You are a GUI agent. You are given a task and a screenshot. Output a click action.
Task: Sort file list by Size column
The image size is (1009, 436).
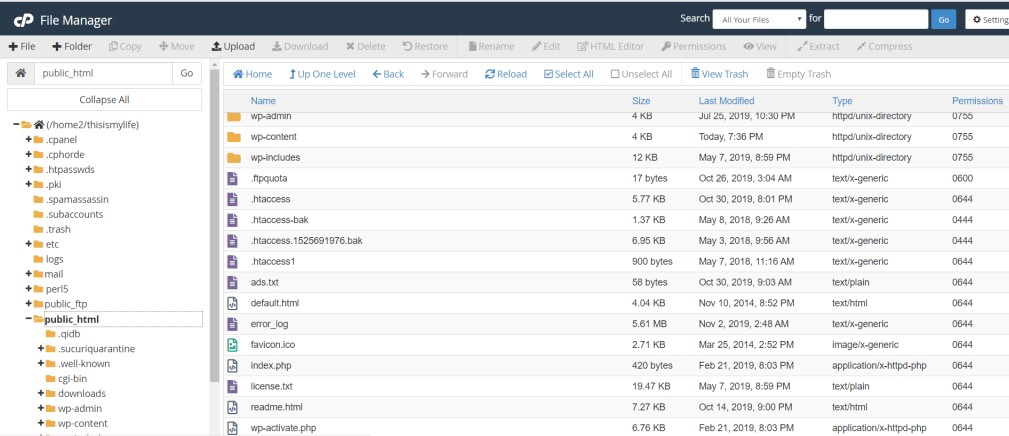tap(641, 101)
